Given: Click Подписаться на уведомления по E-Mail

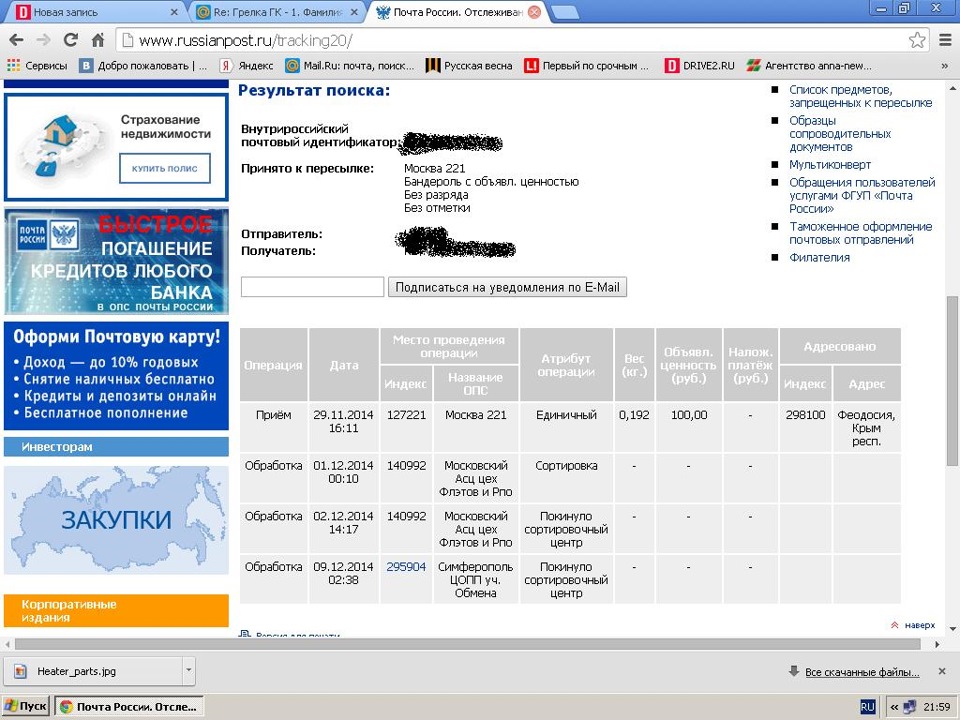Looking at the screenshot, I should [507, 287].
